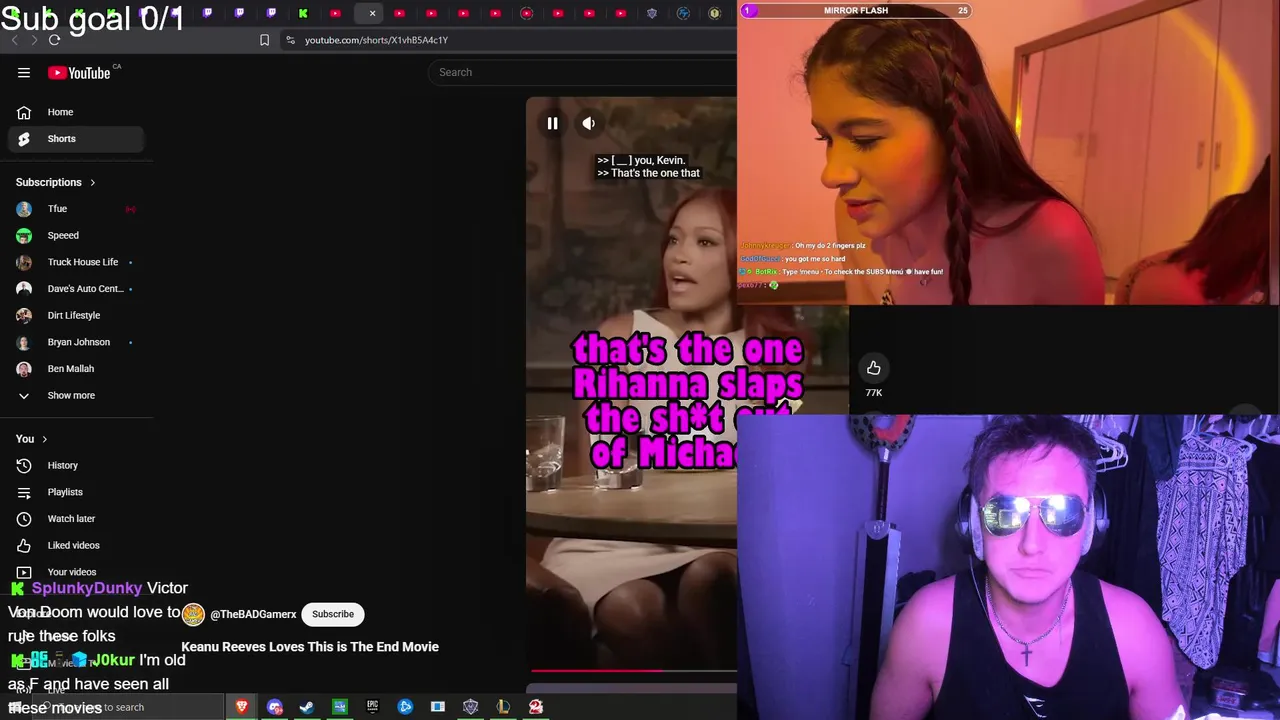Open Your videos in the sidebar
Screen dimensions: 1280x720
76,572
